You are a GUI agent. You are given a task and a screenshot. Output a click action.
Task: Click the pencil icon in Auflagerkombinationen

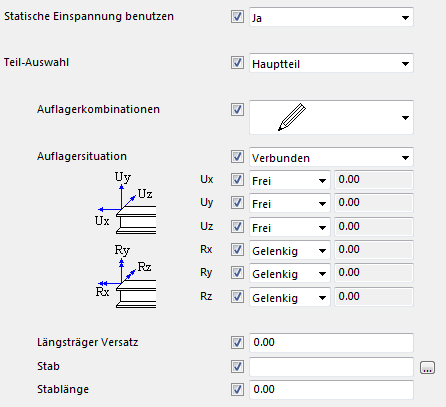coord(292,117)
